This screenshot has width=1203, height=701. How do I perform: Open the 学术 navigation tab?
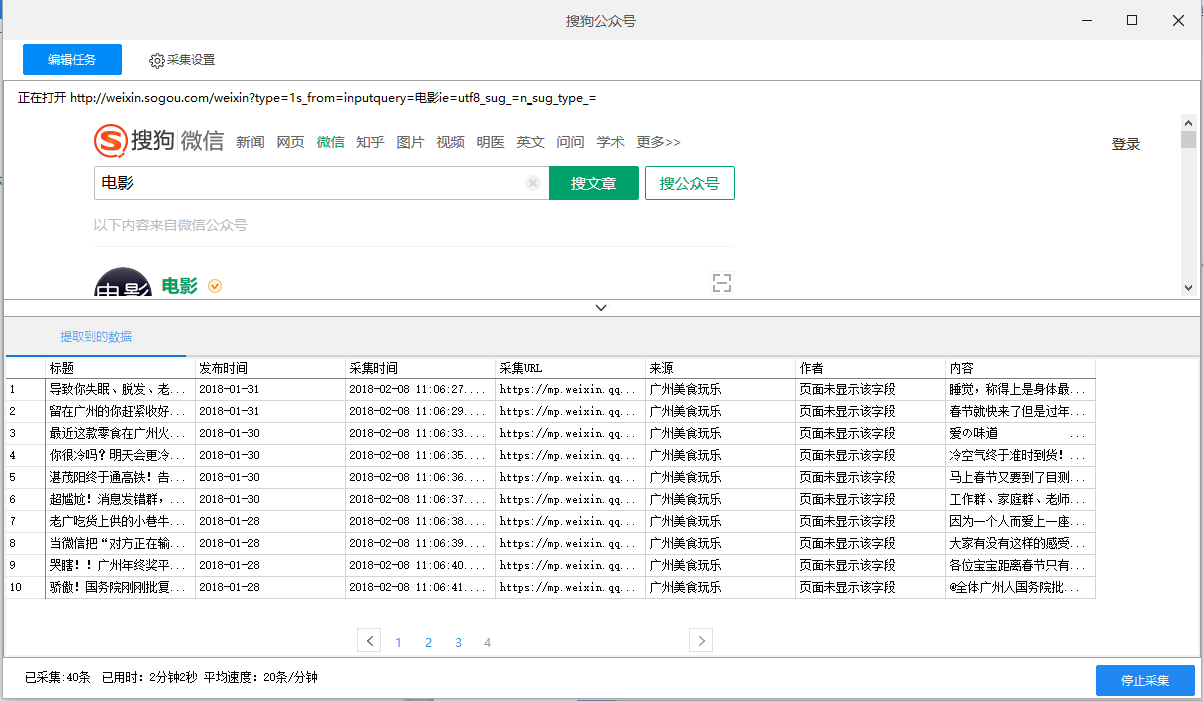610,142
